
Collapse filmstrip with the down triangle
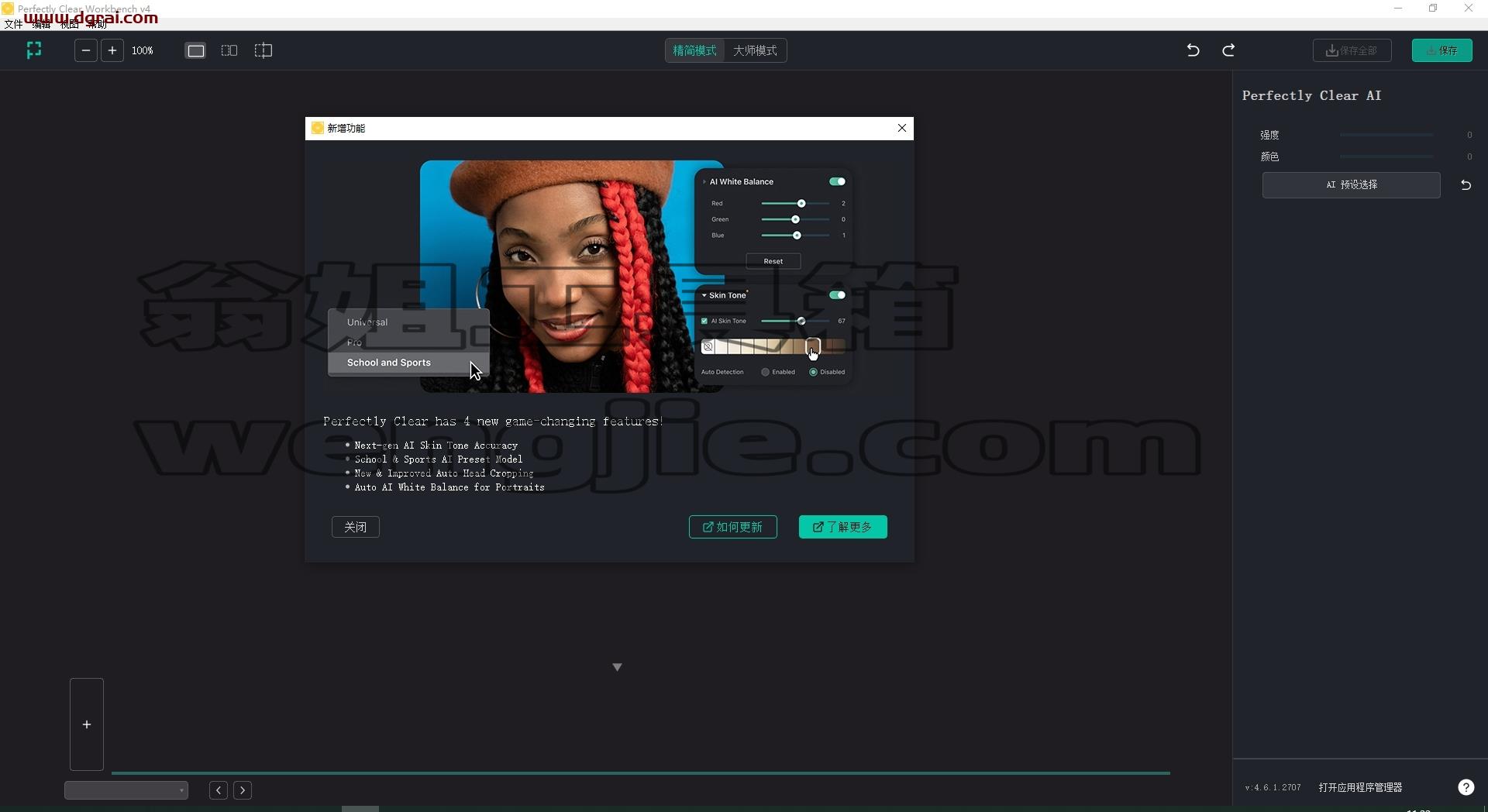[x=617, y=667]
